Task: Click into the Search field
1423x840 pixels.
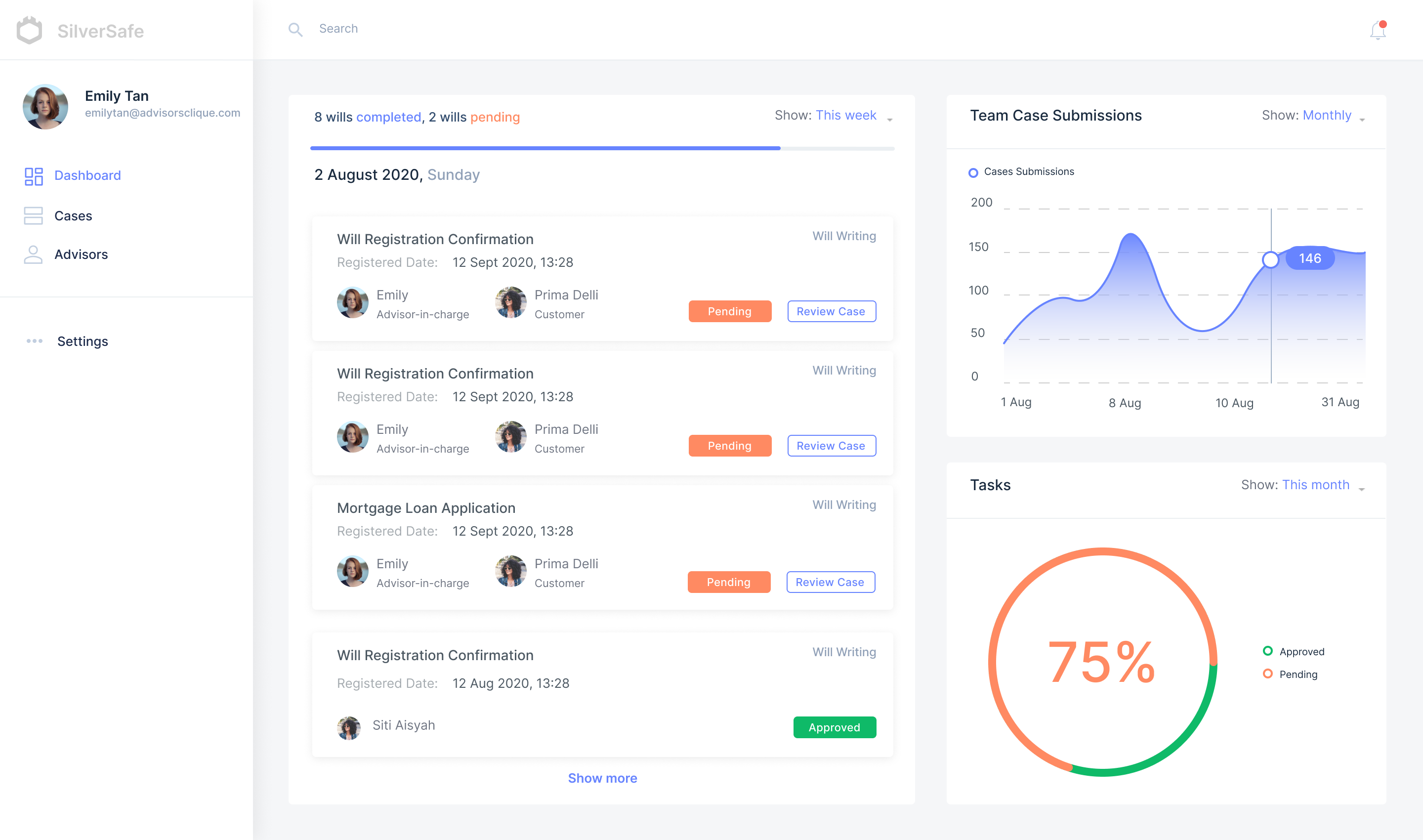Action: coord(338,29)
